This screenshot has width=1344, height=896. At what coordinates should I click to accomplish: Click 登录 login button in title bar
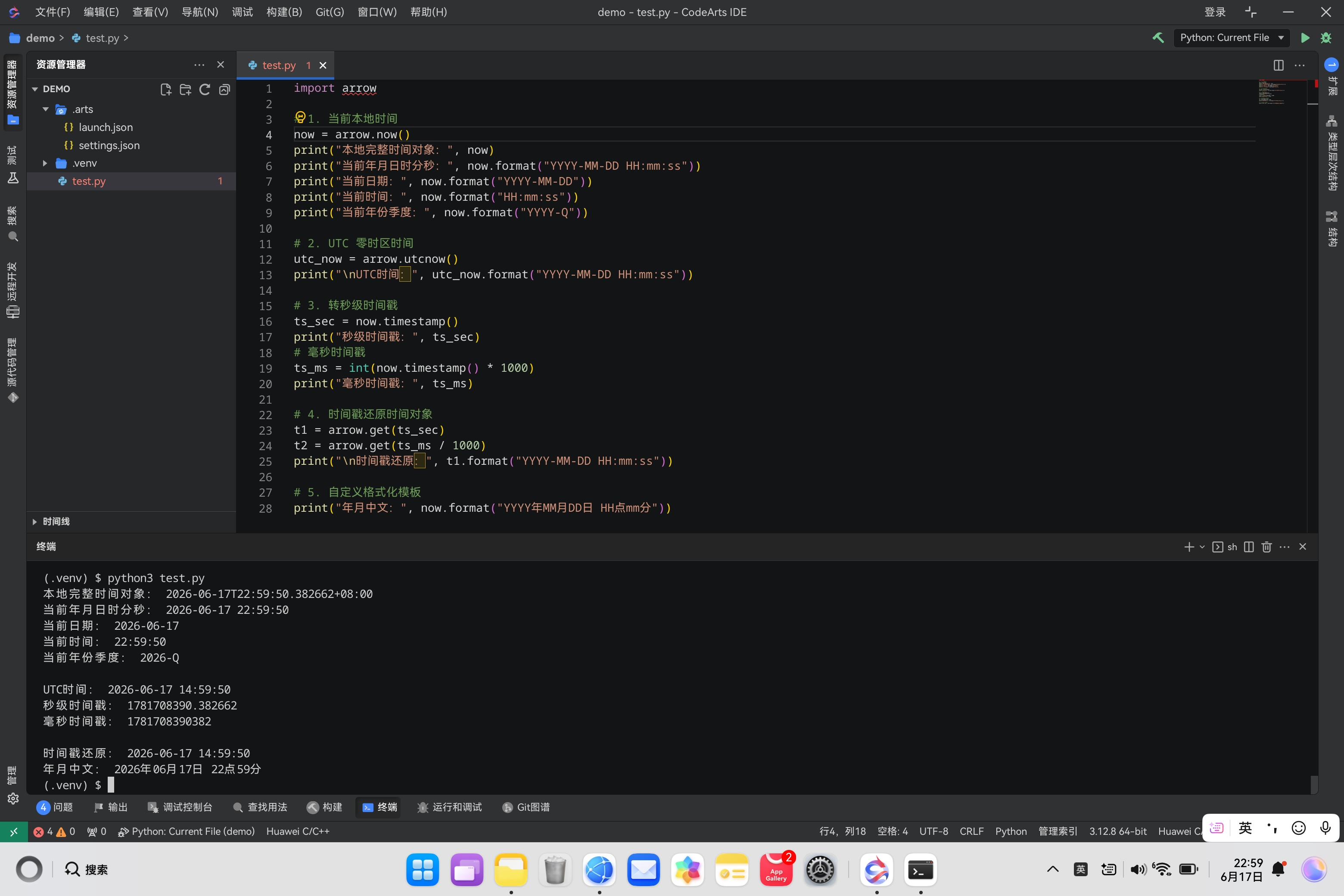[x=1215, y=12]
